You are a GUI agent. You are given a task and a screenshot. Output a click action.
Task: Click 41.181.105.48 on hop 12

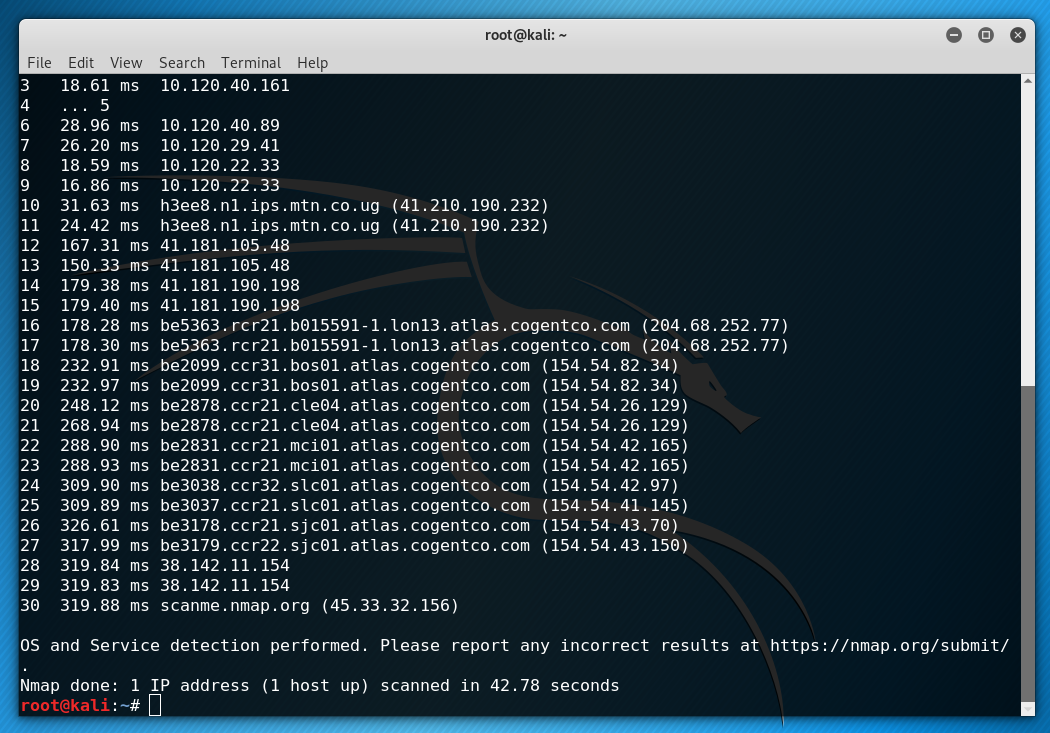225,246
